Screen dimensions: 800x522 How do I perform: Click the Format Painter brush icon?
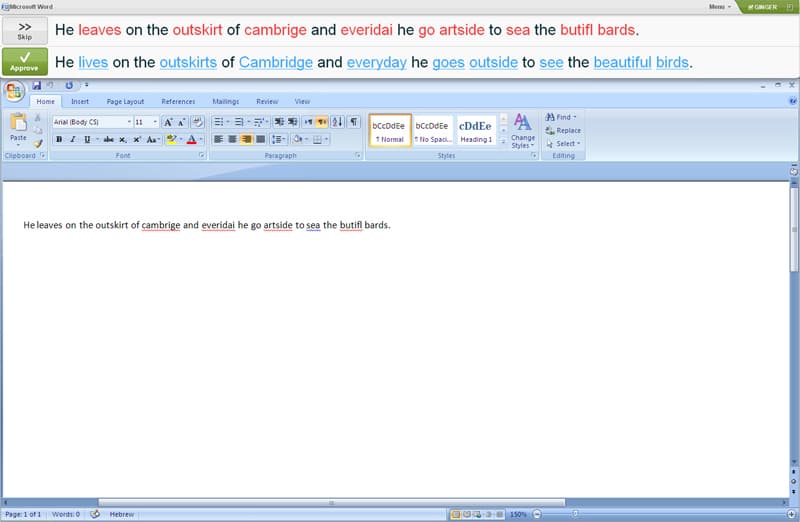tap(39, 143)
